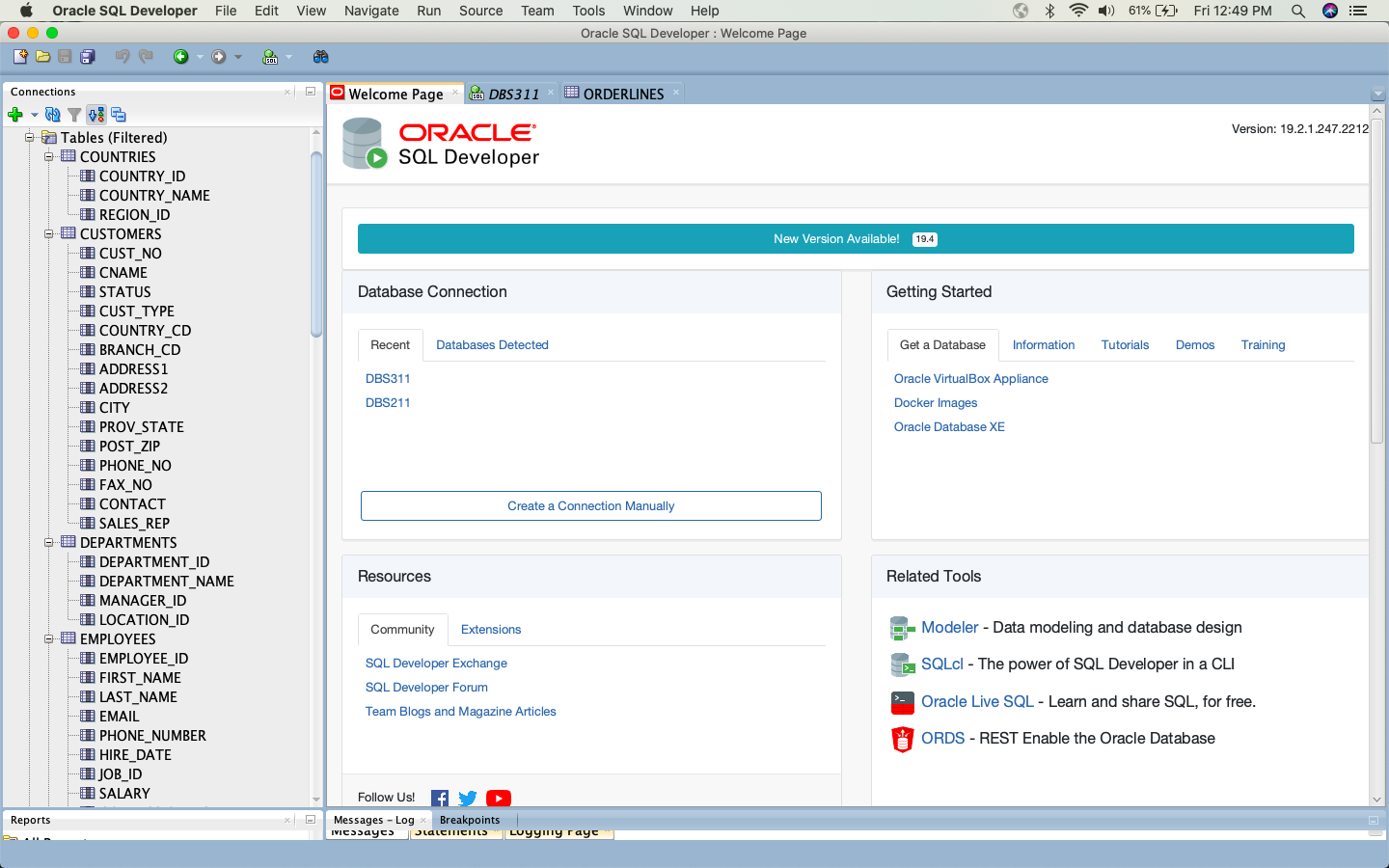Open the editor tab list dropdown arrow
Screen dimensions: 1389x868
coord(1377,94)
